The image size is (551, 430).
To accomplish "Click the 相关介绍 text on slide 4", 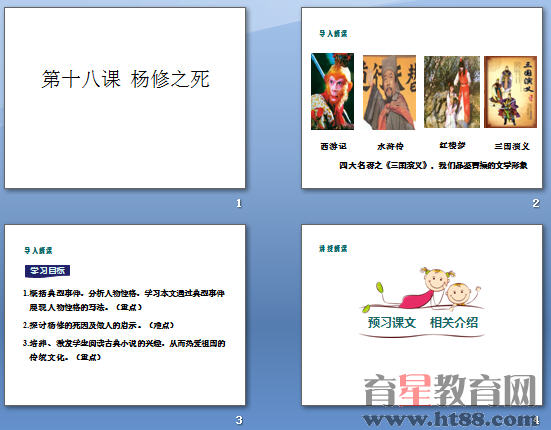I will click(454, 322).
